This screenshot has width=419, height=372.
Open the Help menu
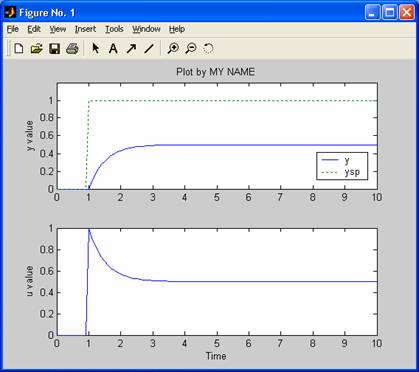click(x=177, y=29)
